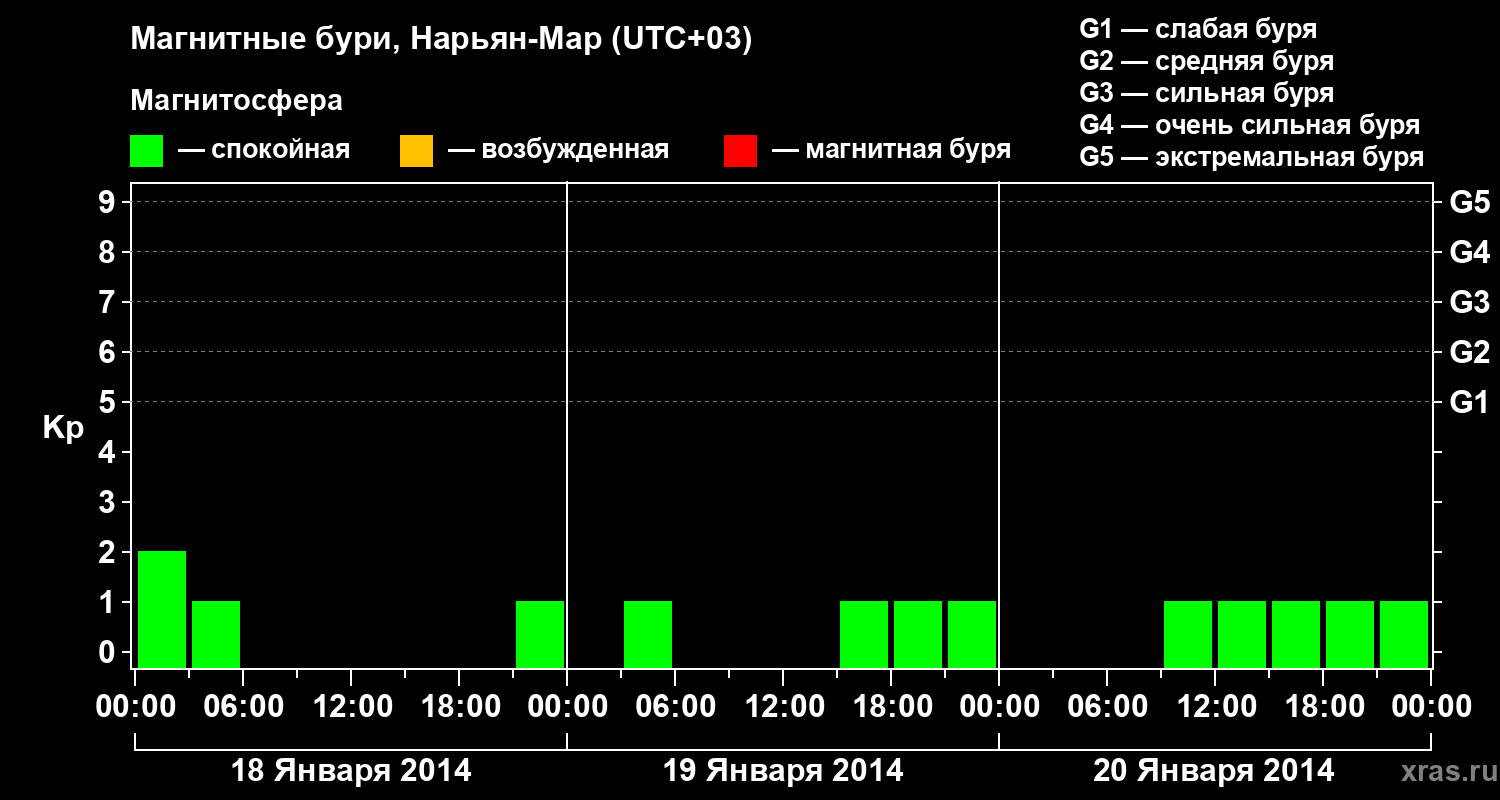Image resolution: width=1500 pixels, height=800 pixels.
Task: Click the orange 'возбужденная' legend swatch
Action: (x=416, y=151)
